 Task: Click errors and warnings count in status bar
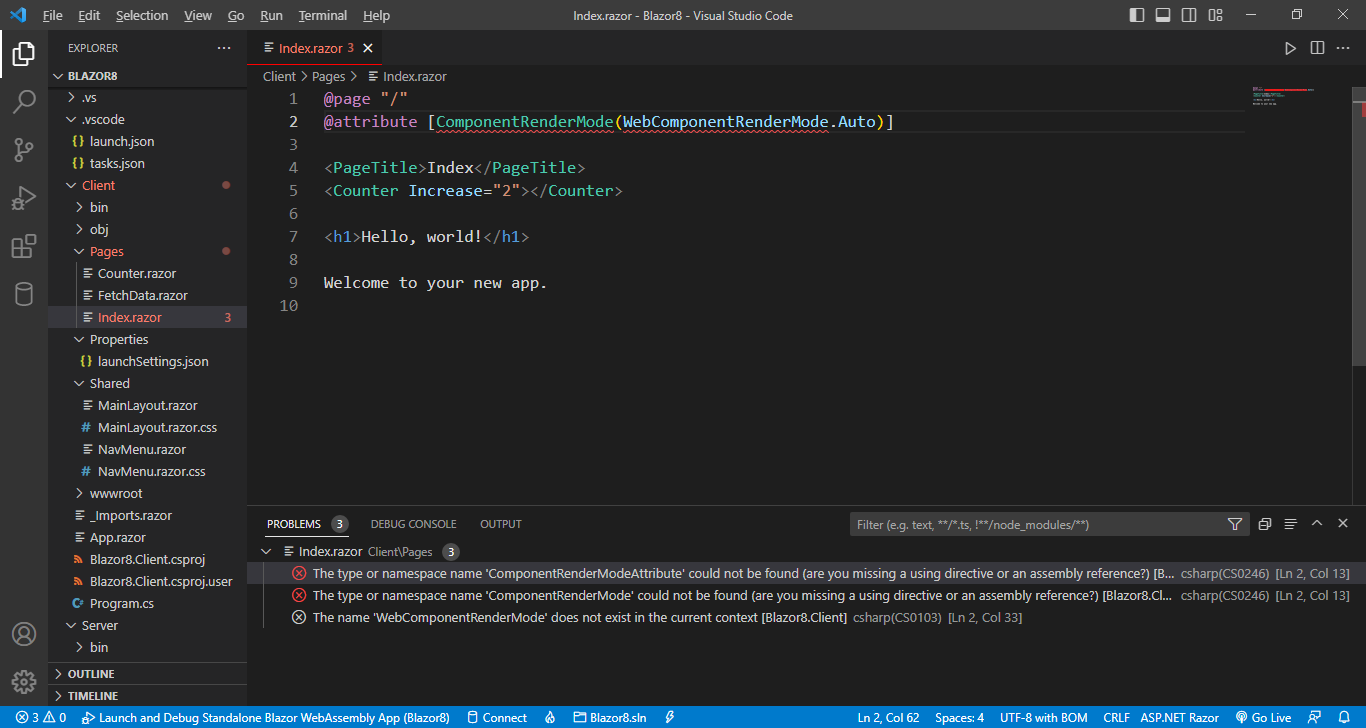click(41, 718)
